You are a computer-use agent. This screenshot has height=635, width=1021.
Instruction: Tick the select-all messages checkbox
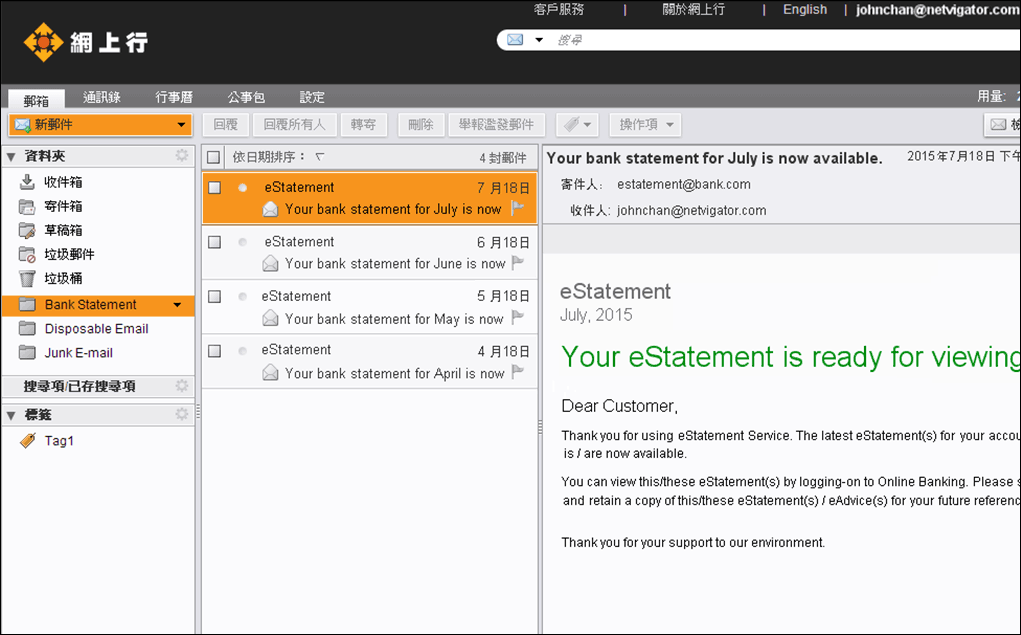coord(214,157)
